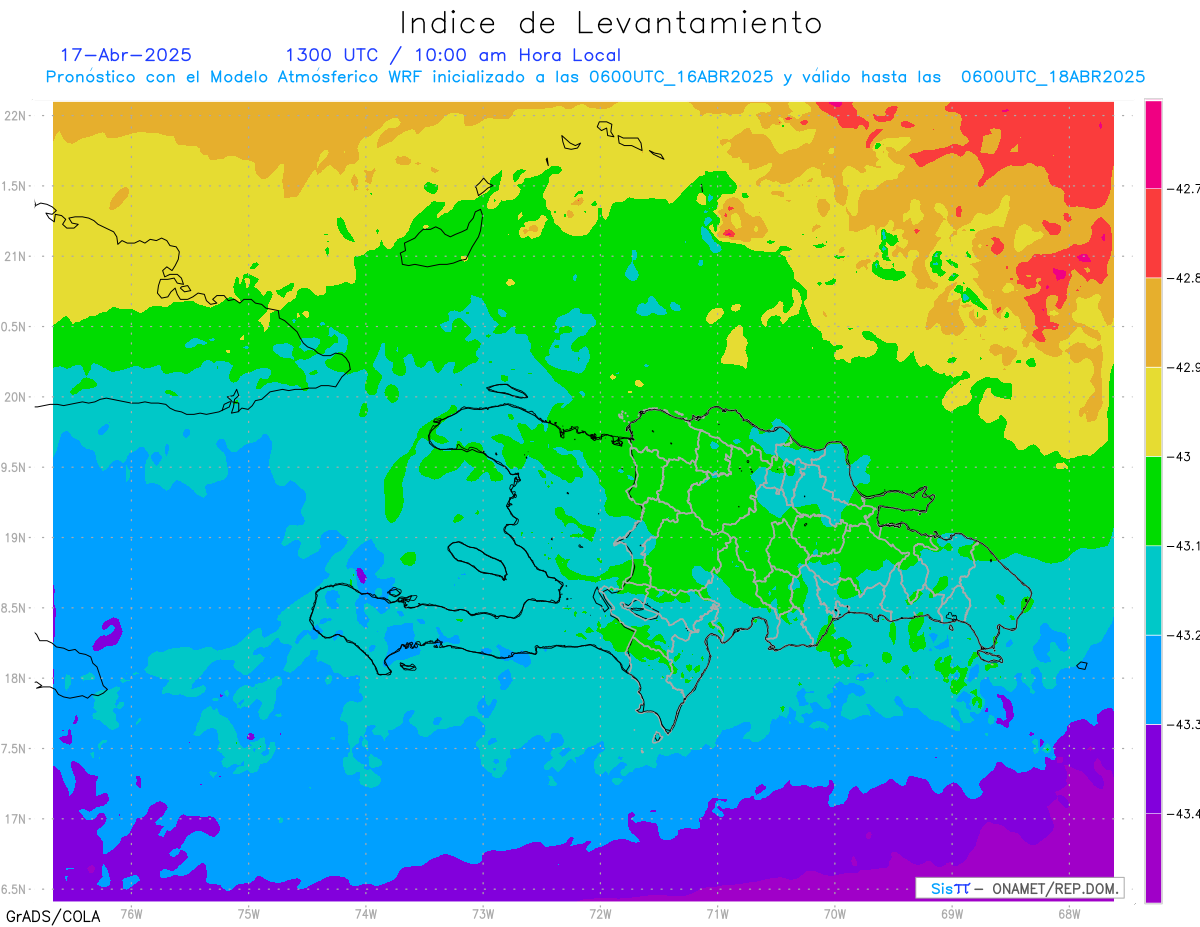Click the '69W' longitude label

[x=952, y=913]
